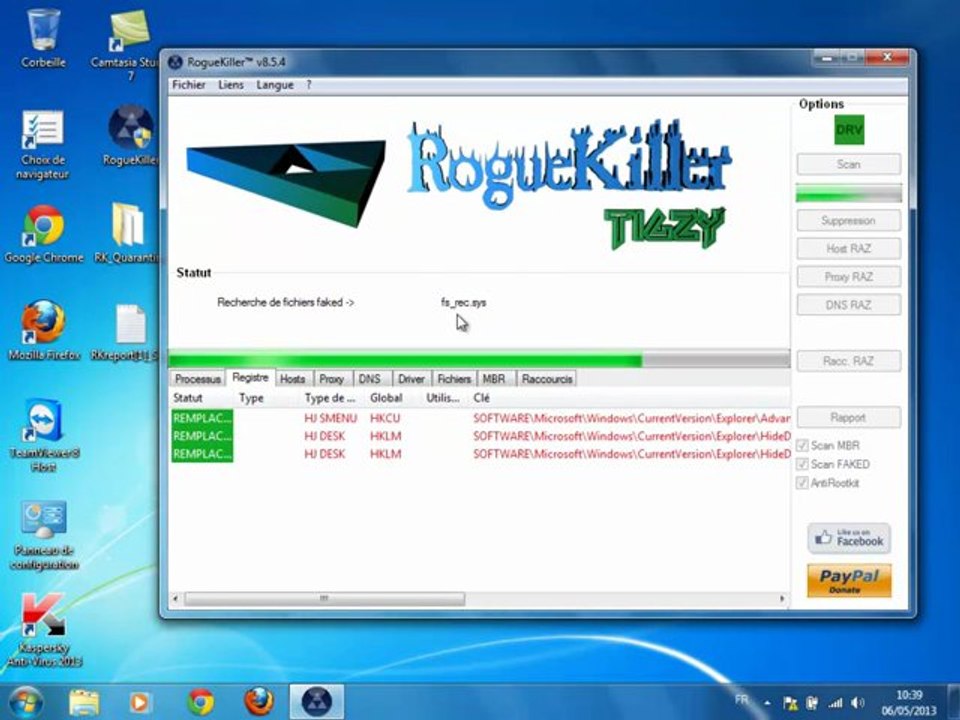Screen dimensions: 960x720
Task: Show hidden tray icons arrow
Action: point(767,703)
